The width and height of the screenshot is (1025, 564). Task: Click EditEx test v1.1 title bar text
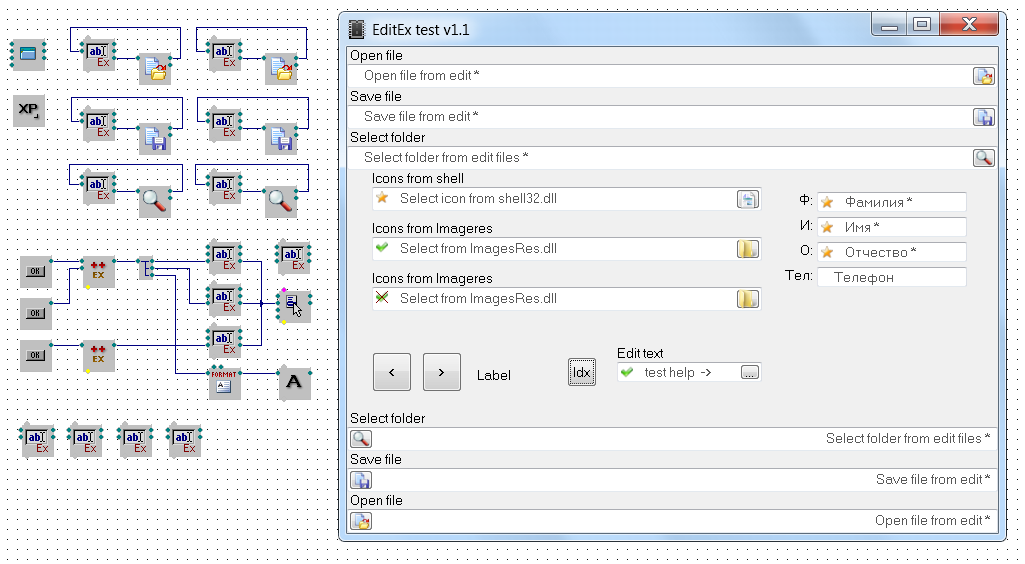pos(420,30)
